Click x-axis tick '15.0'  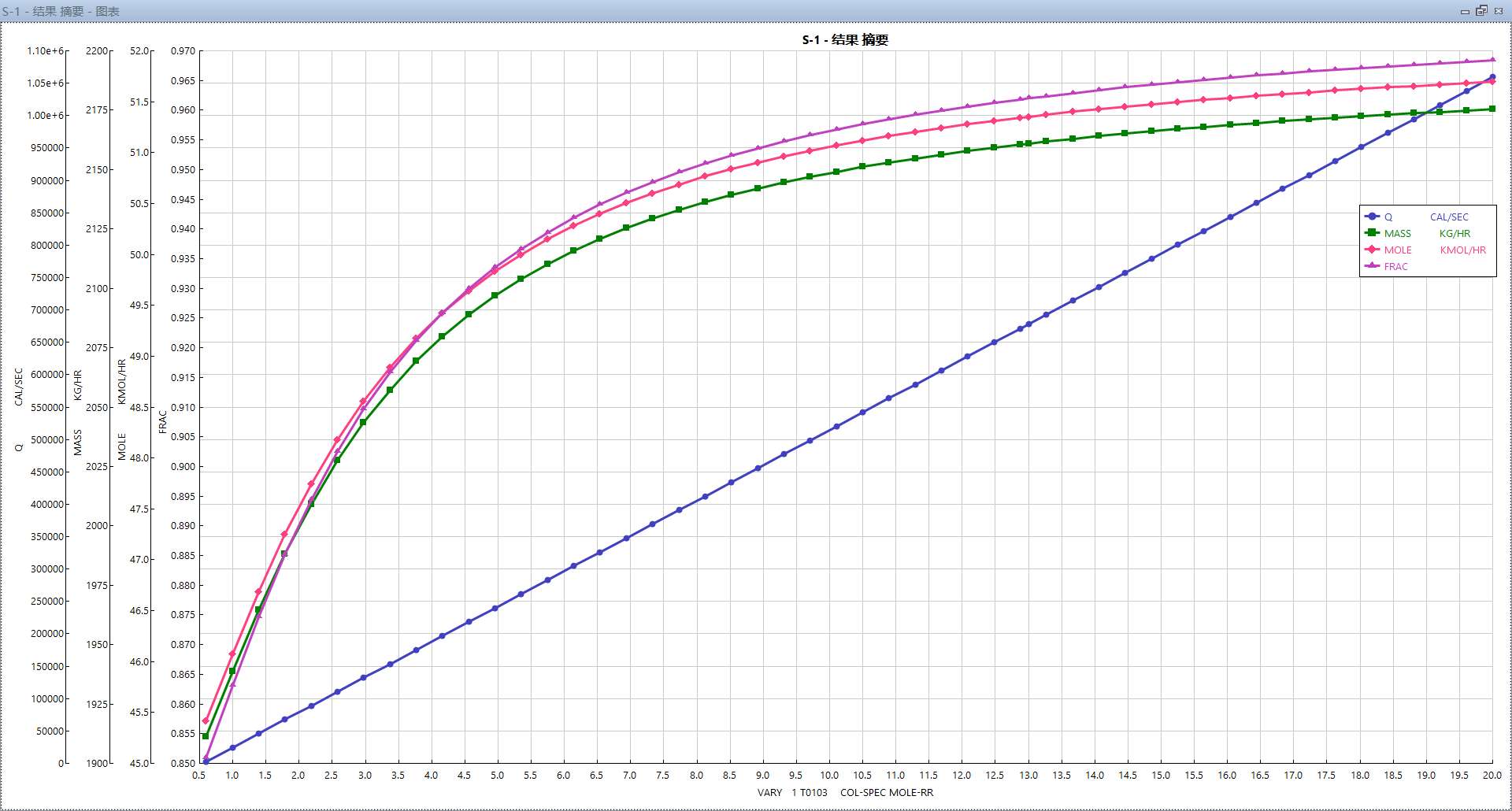[1161, 776]
